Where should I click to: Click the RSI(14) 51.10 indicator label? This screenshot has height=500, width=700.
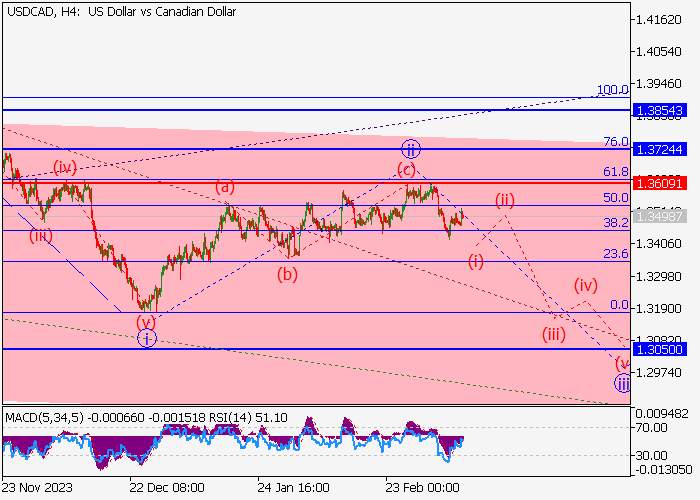pyautogui.click(x=248, y=418)
